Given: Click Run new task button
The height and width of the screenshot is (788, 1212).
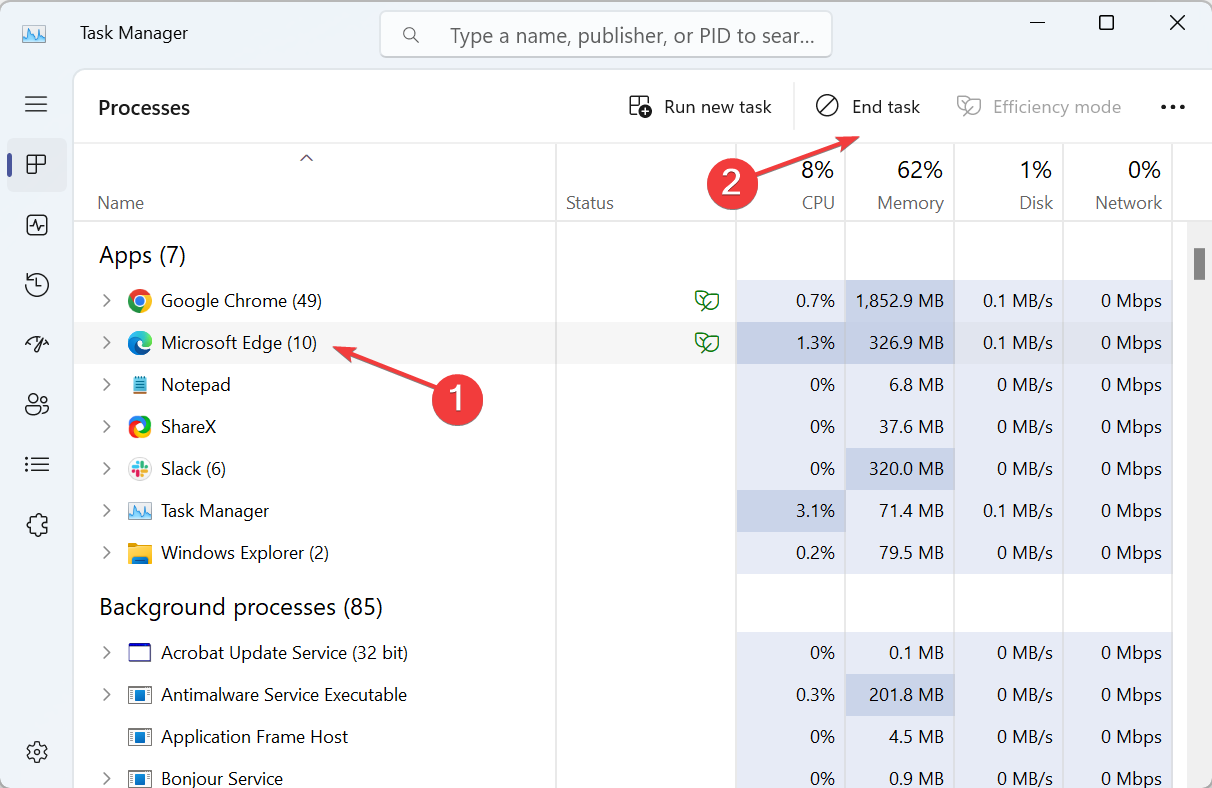Looking at the screenshot, I should pos(700,107).
